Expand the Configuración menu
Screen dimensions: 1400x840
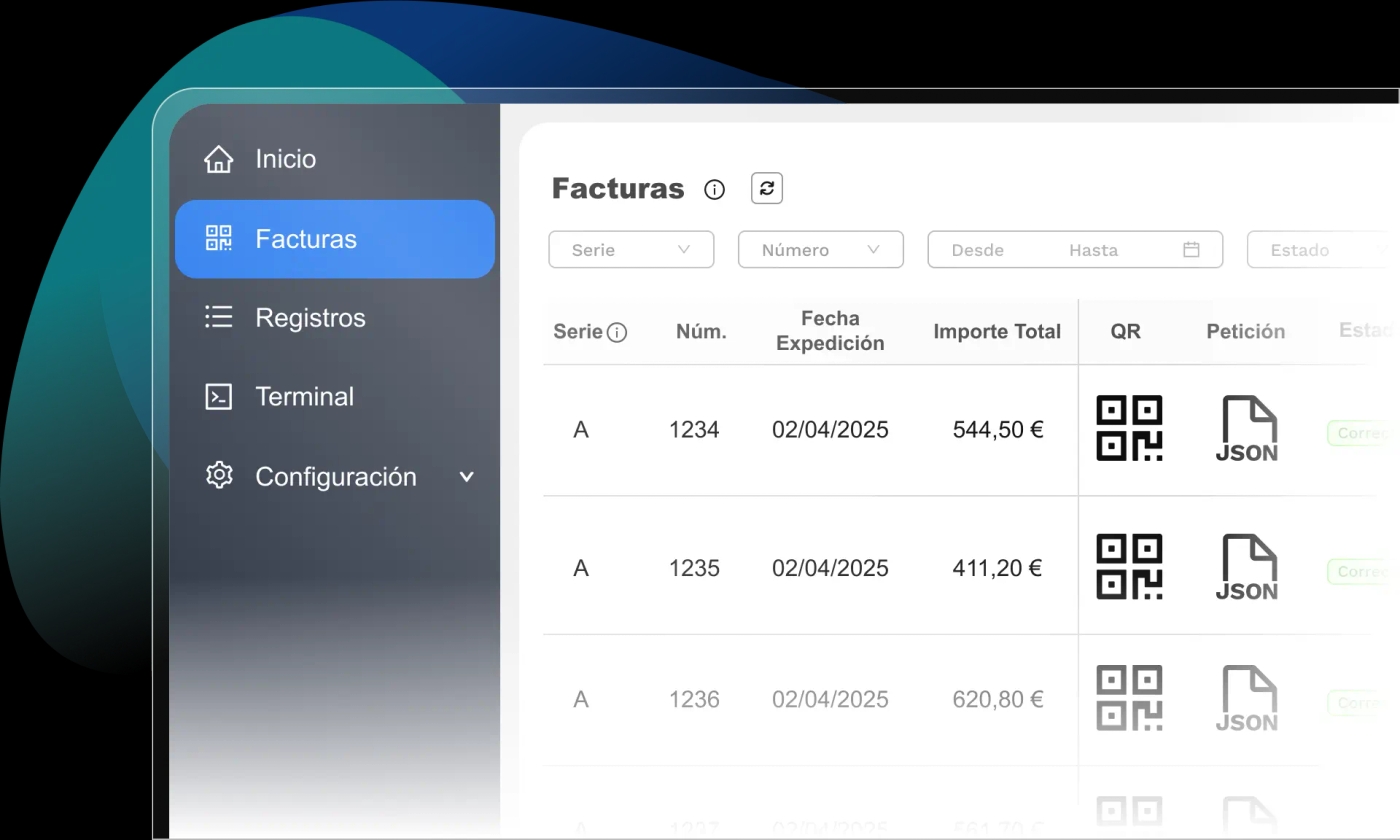pos(466,477)
